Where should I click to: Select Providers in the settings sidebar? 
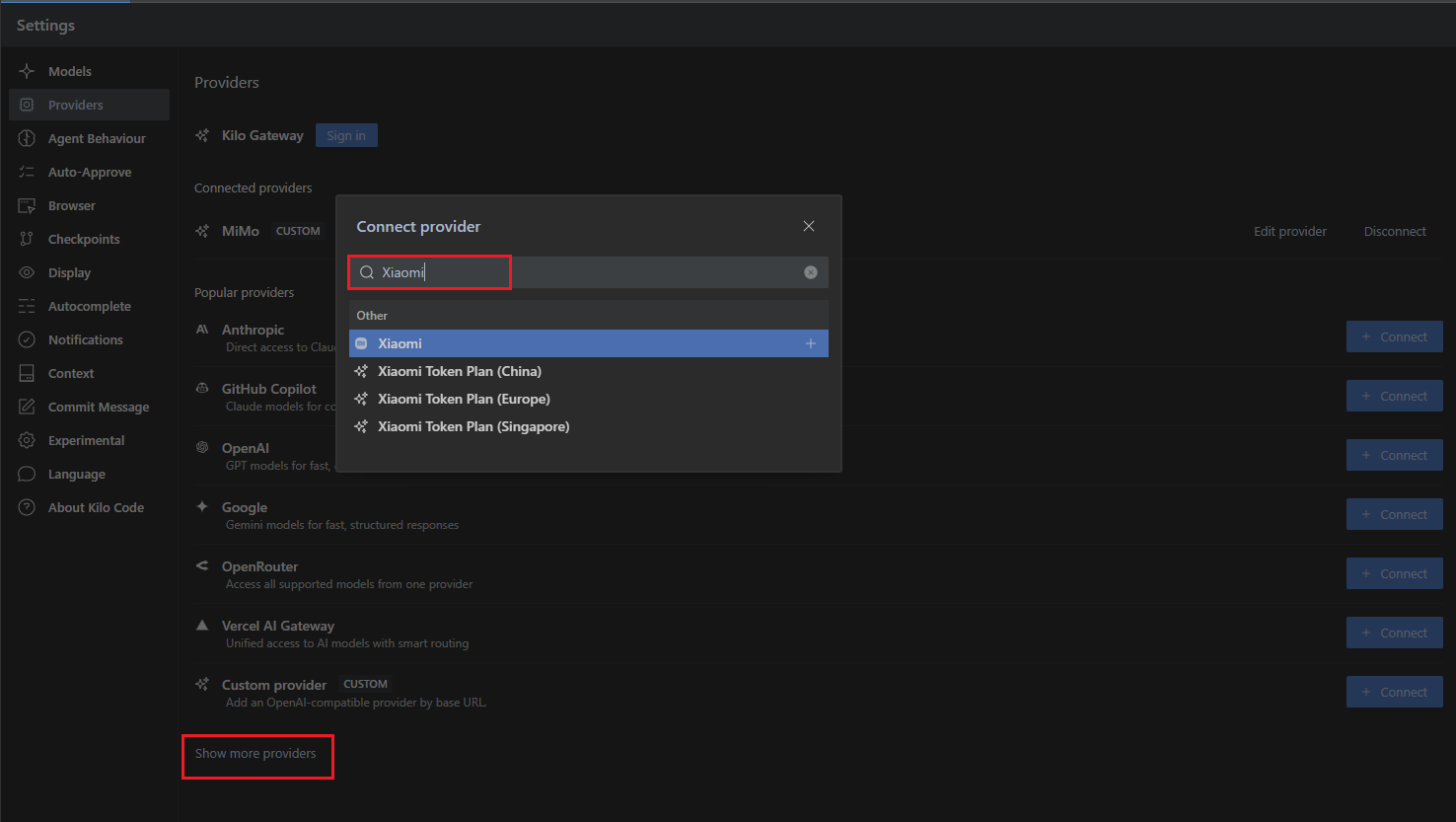point(89,105)
